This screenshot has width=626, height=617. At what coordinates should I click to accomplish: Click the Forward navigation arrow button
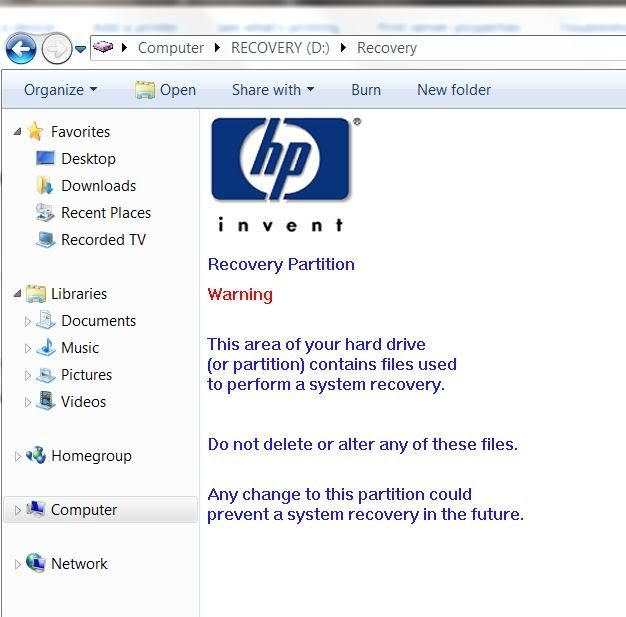point(56,49)
